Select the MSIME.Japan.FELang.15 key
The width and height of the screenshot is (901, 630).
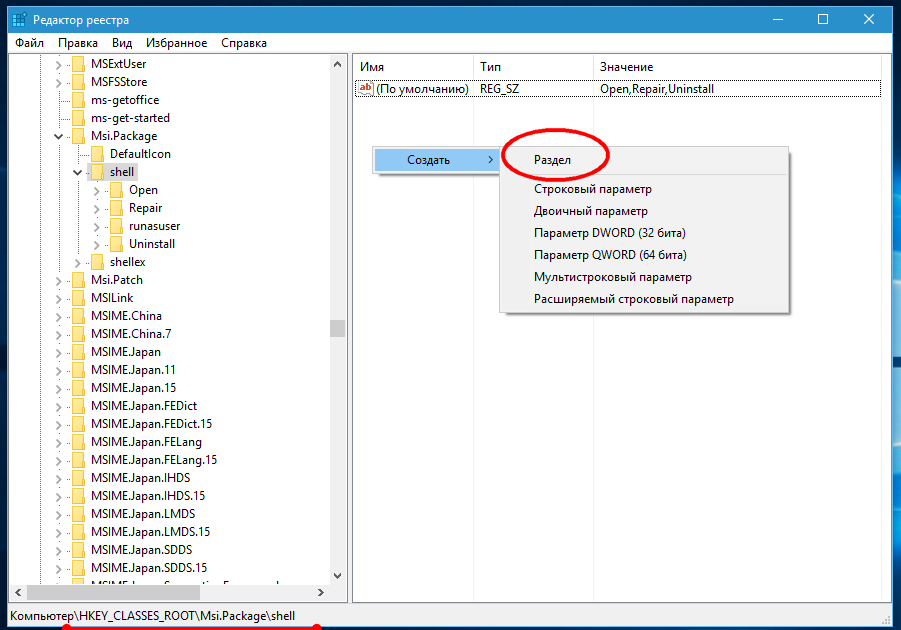point(154,460)
